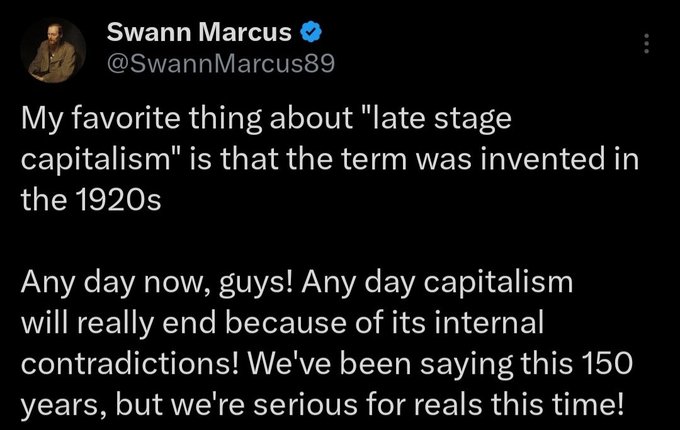Click the display name Swann Marcus
The width and height of the screenshot is (680, 430).
click(x=199, y=32)
